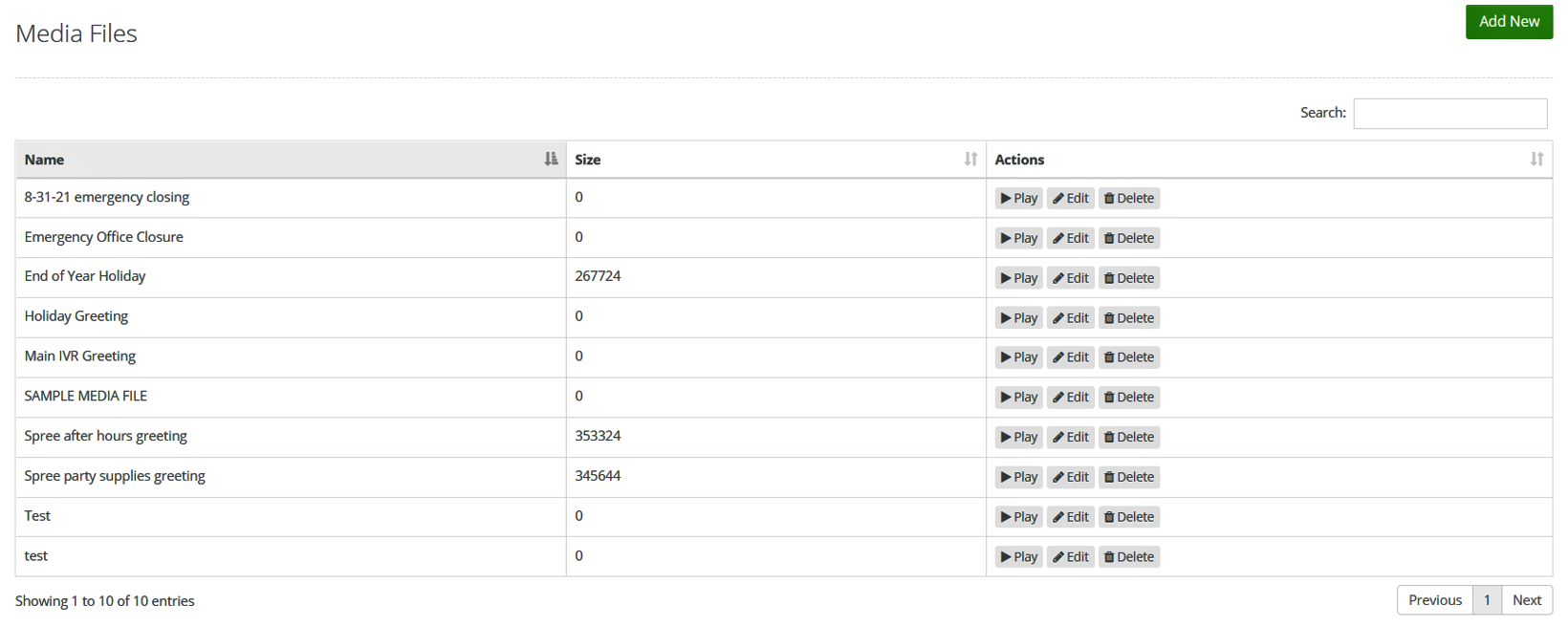Edit Spree party supplies greeting
This screenshot has height=626, width=1568.
(1070, 477)
